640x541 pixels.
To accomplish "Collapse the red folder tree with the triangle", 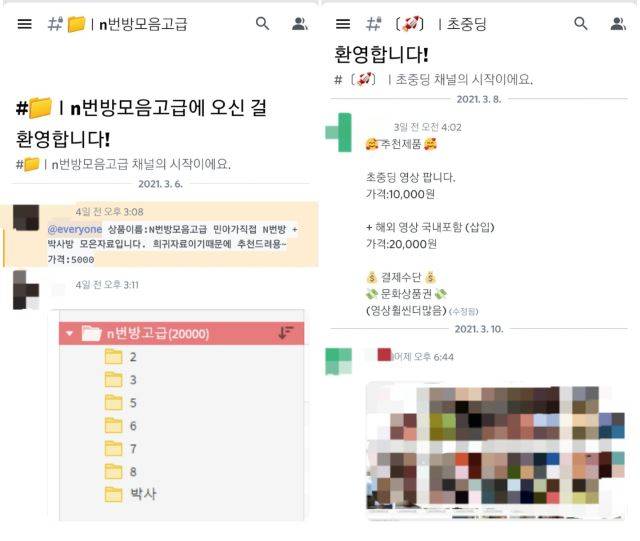I will [69, 334].
